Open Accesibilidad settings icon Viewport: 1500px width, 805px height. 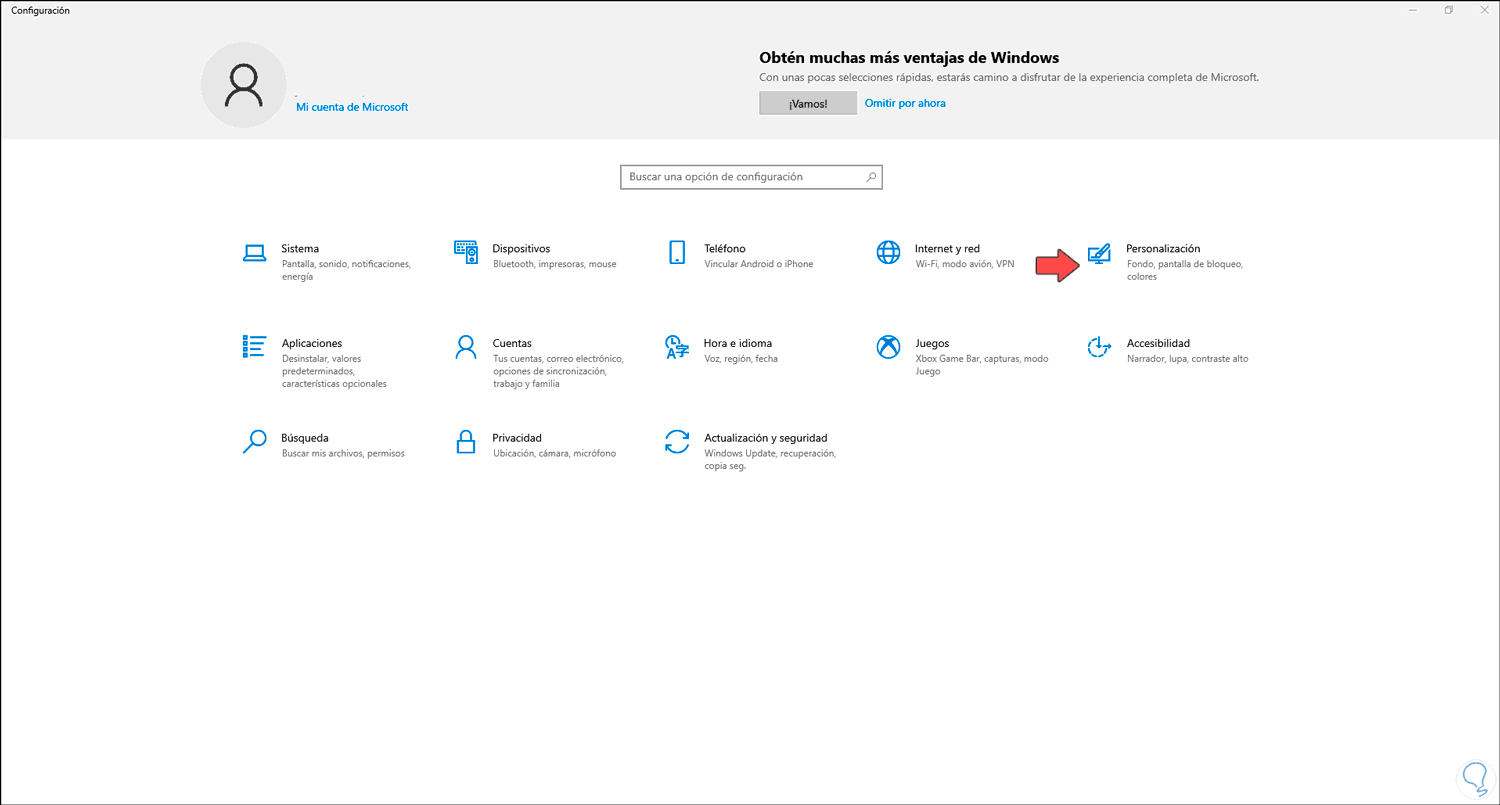click(x=1099, y=347)
